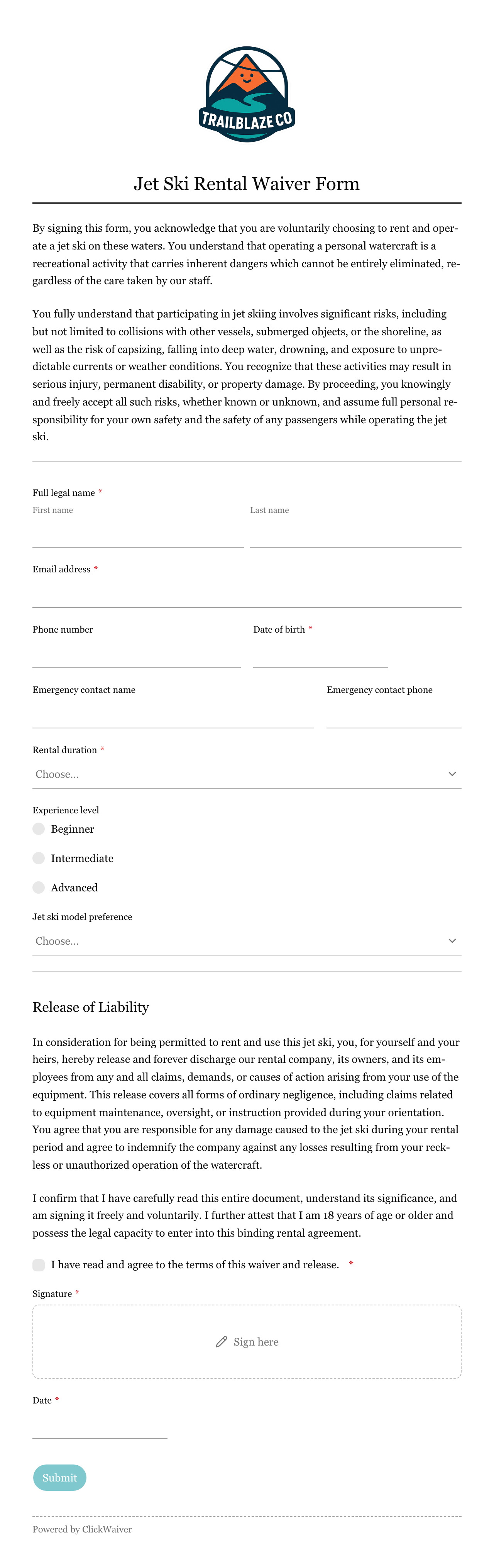Open the Rental duration dropdown
Viewport: 494px width, 1568px height.
(x=246, y=774)
